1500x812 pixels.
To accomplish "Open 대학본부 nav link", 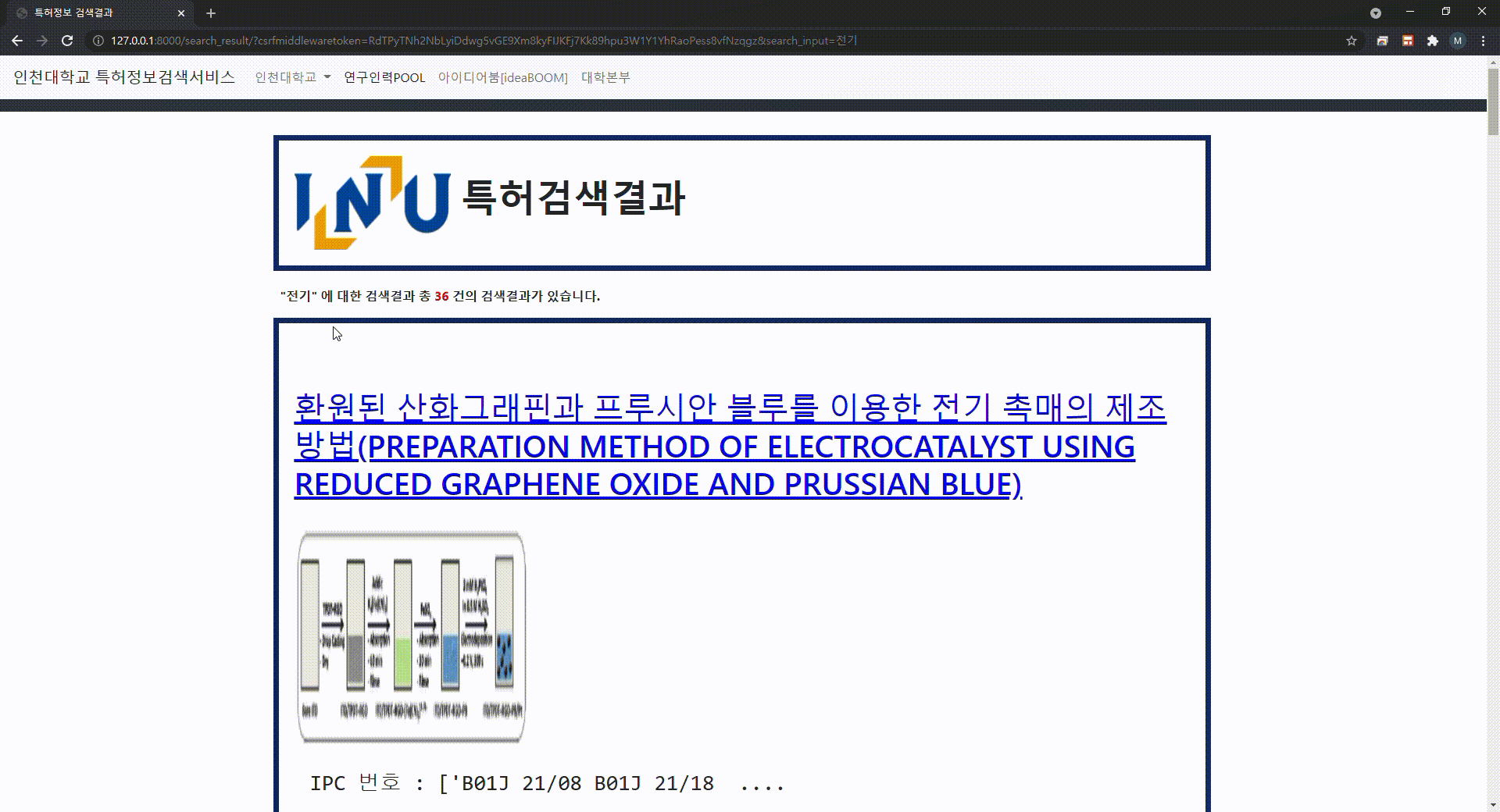I will pos(605,77).
